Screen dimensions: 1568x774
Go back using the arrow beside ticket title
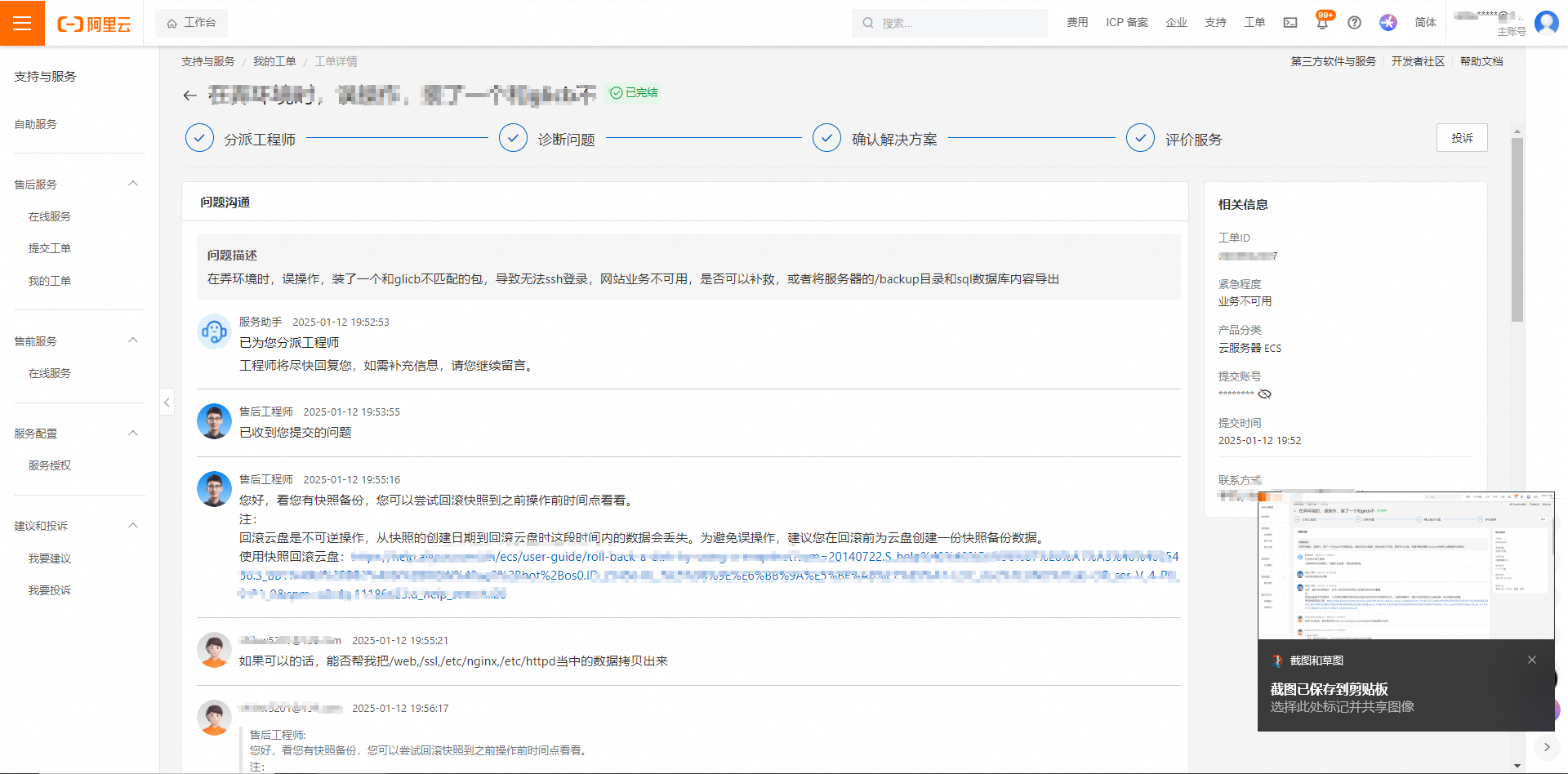(189, 95)
